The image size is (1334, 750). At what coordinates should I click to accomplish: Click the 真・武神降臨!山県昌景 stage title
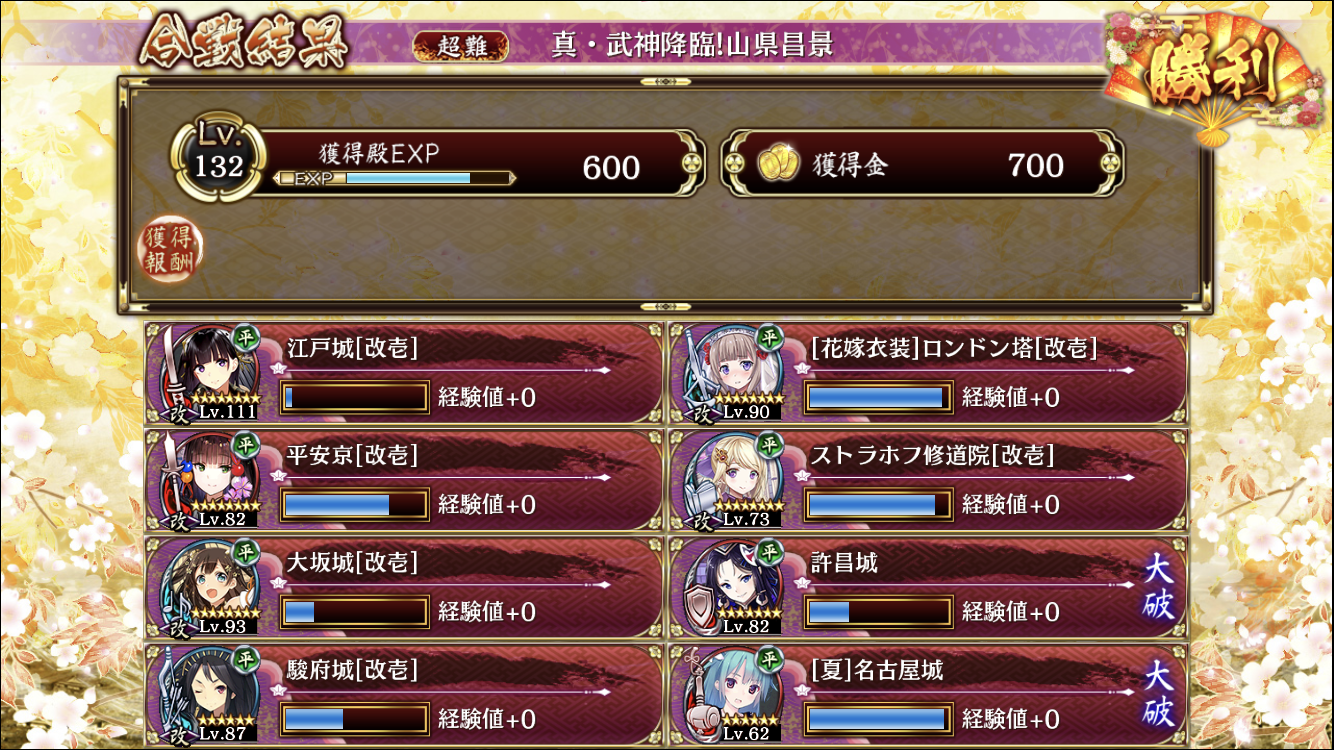[x=692, y=45]
